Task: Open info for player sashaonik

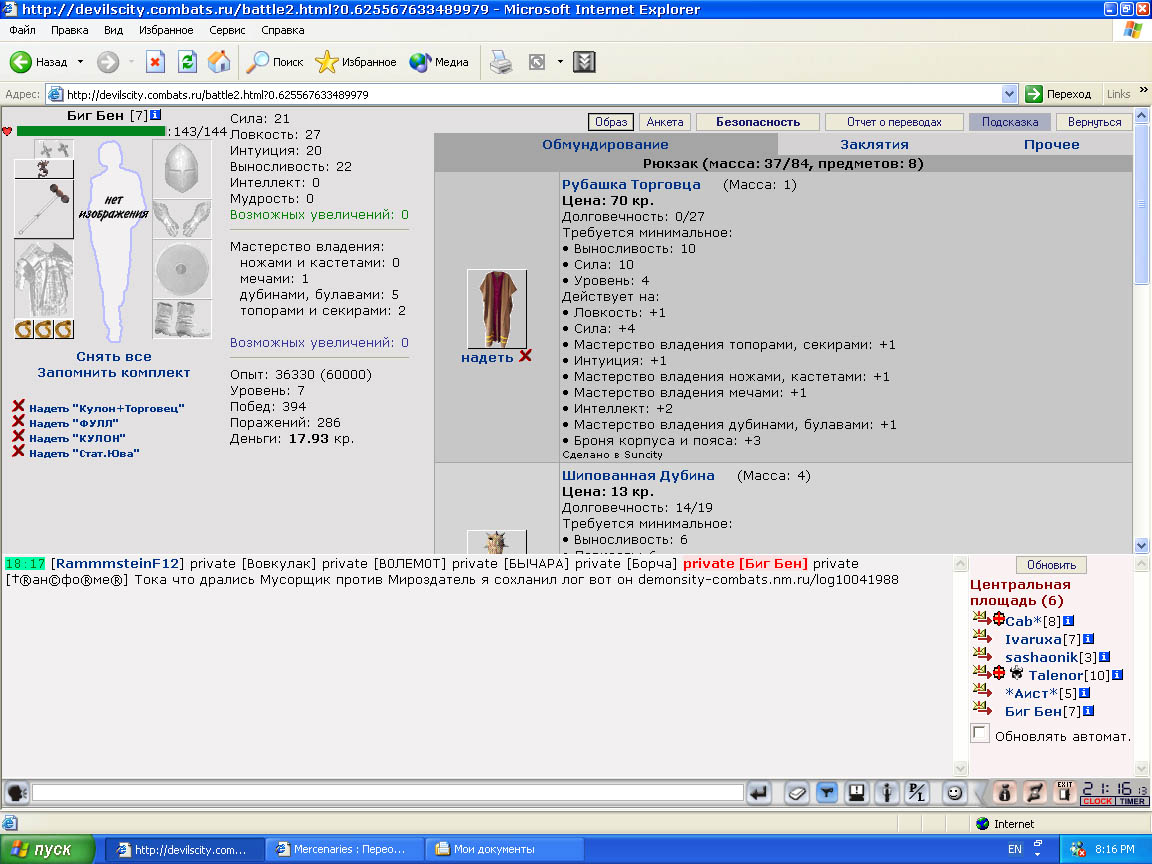Action: pos(1104,658)
